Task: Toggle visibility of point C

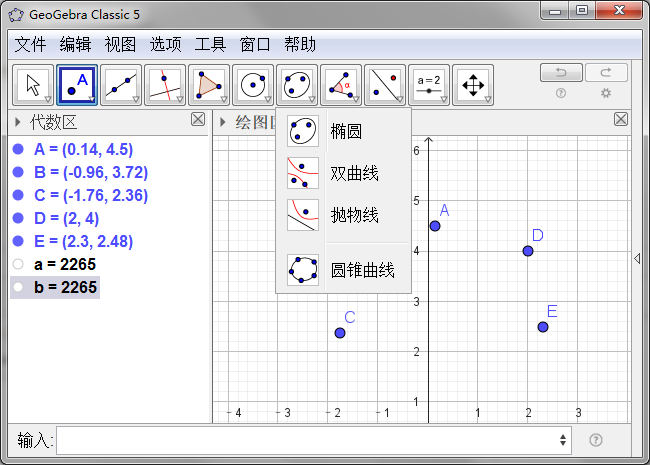Action: [18, 195]
